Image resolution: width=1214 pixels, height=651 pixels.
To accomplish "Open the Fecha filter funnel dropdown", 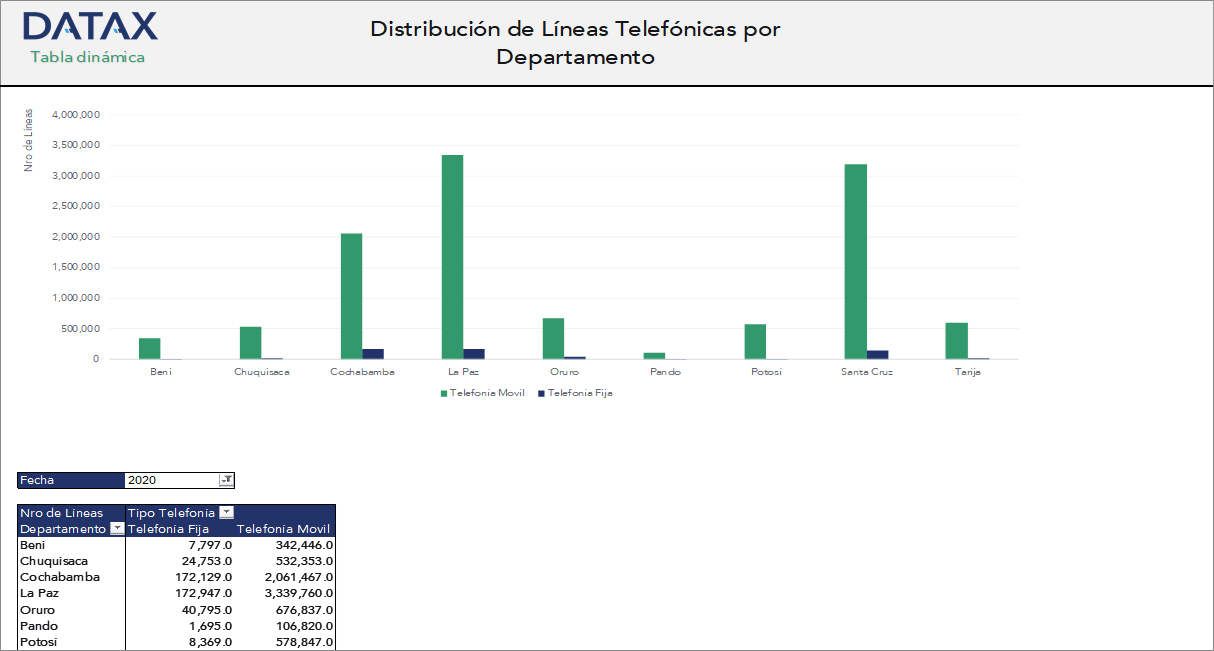I will click(x=226, y=480).
